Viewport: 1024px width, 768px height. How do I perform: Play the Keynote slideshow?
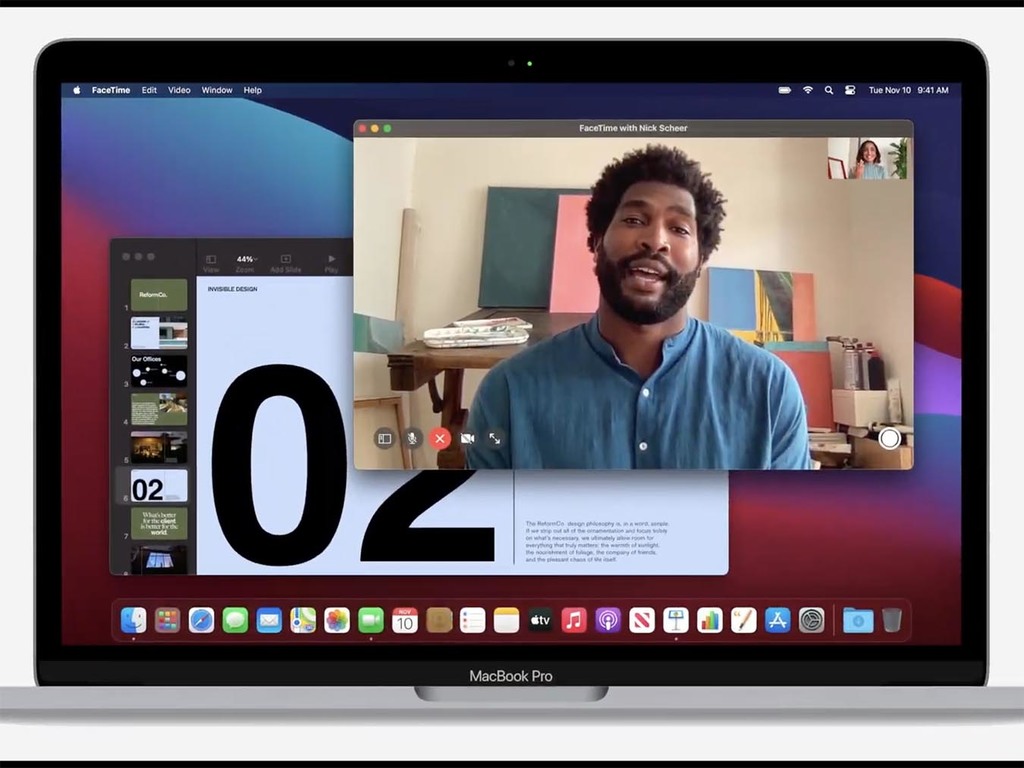(331, 264)
